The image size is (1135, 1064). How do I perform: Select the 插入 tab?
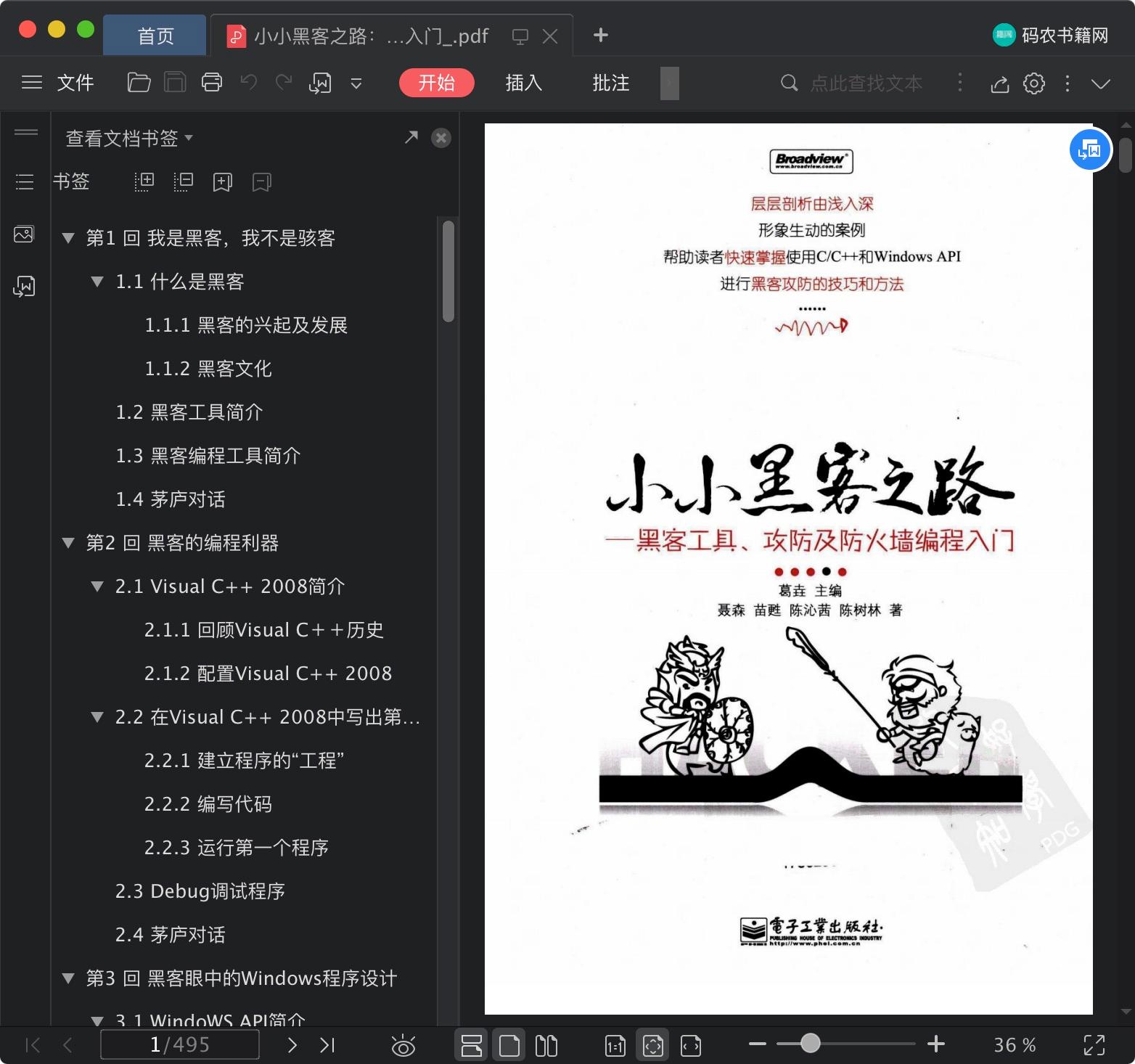tap(523, 83)
